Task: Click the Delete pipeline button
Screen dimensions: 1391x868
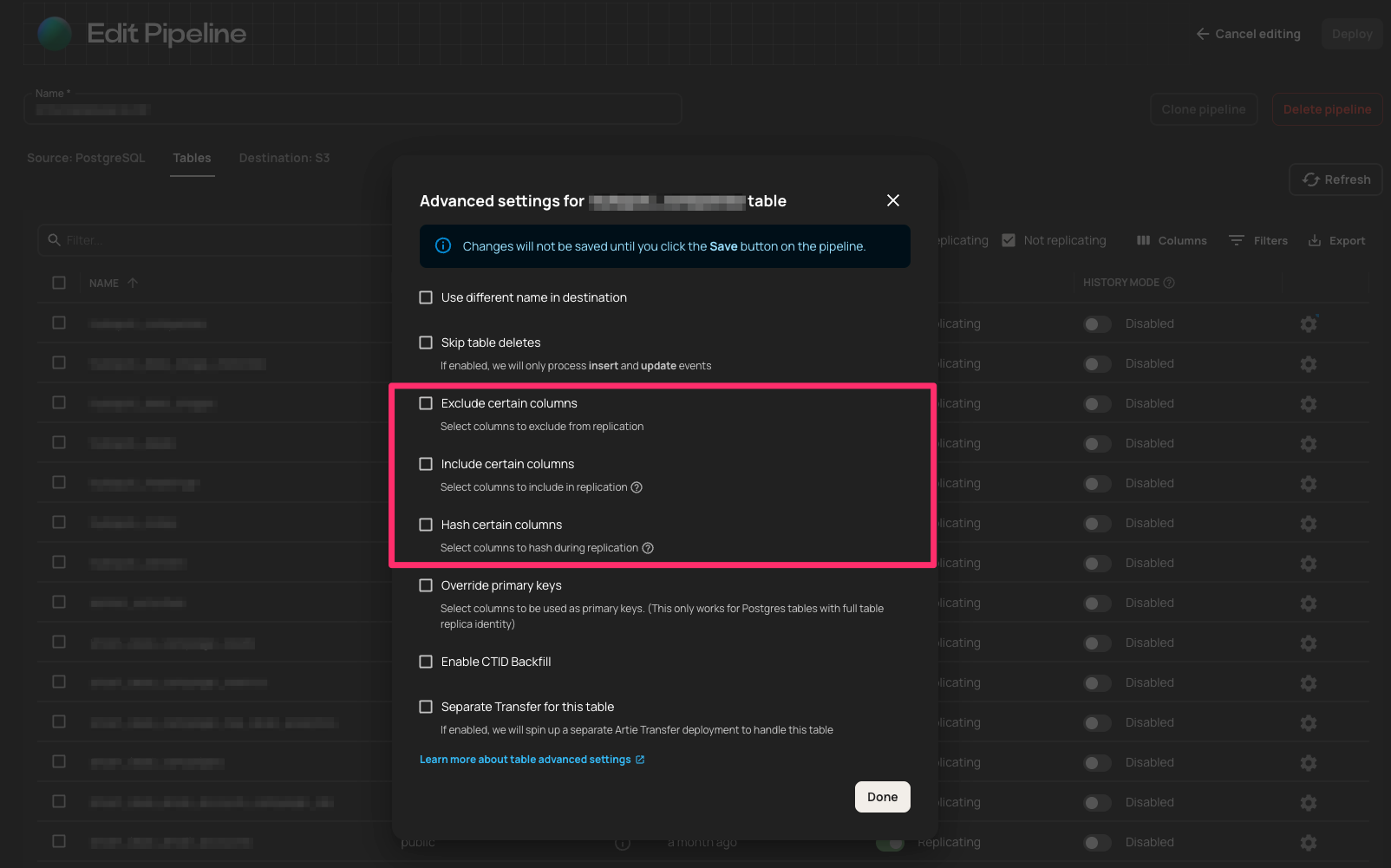Action: (1327, 109)
